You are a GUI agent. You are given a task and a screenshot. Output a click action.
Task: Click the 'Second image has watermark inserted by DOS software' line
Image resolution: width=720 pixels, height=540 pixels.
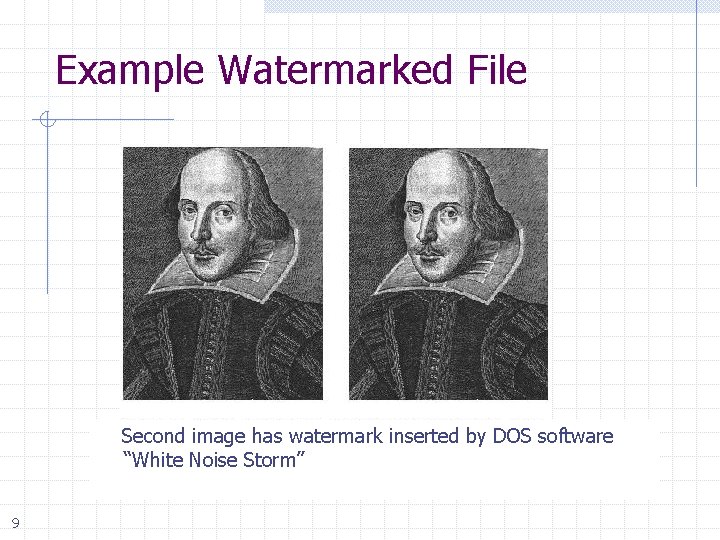point(367,436)
